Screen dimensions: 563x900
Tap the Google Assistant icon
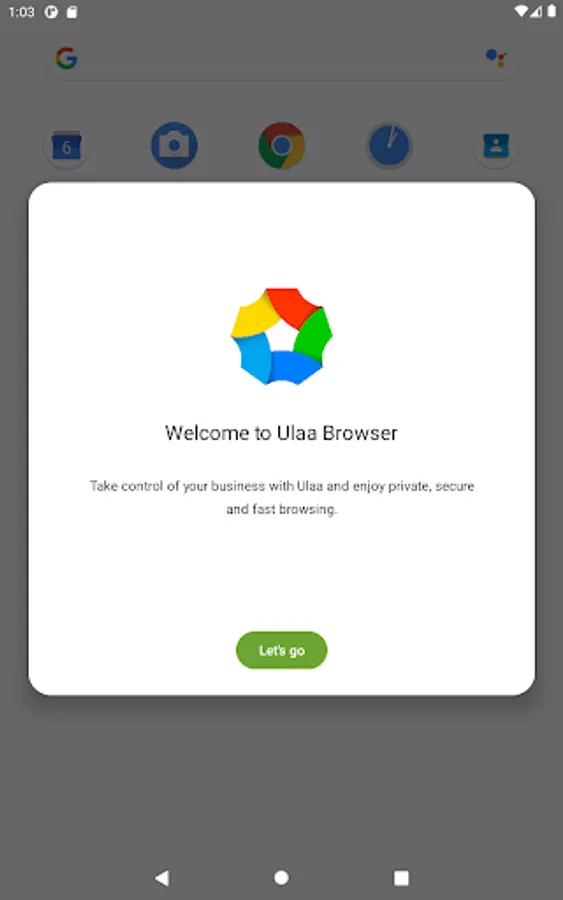tap(496, 58)
